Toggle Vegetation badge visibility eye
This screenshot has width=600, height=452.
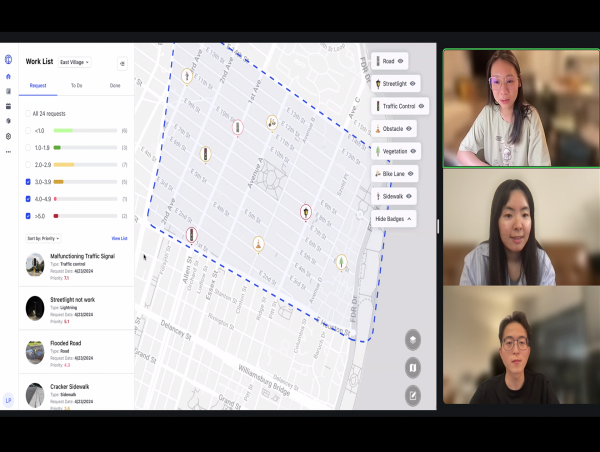[413, 151]
